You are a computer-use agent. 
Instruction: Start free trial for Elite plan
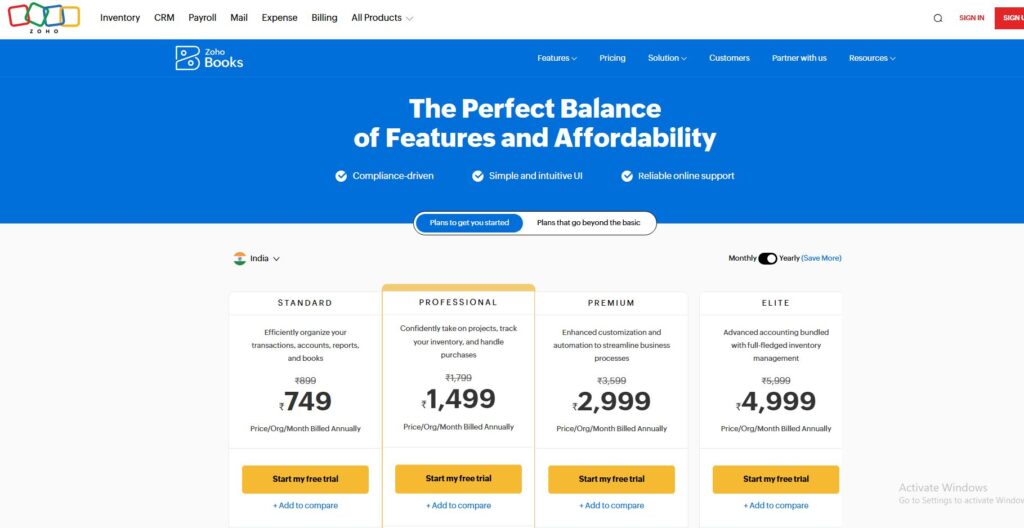coord(775,479)
